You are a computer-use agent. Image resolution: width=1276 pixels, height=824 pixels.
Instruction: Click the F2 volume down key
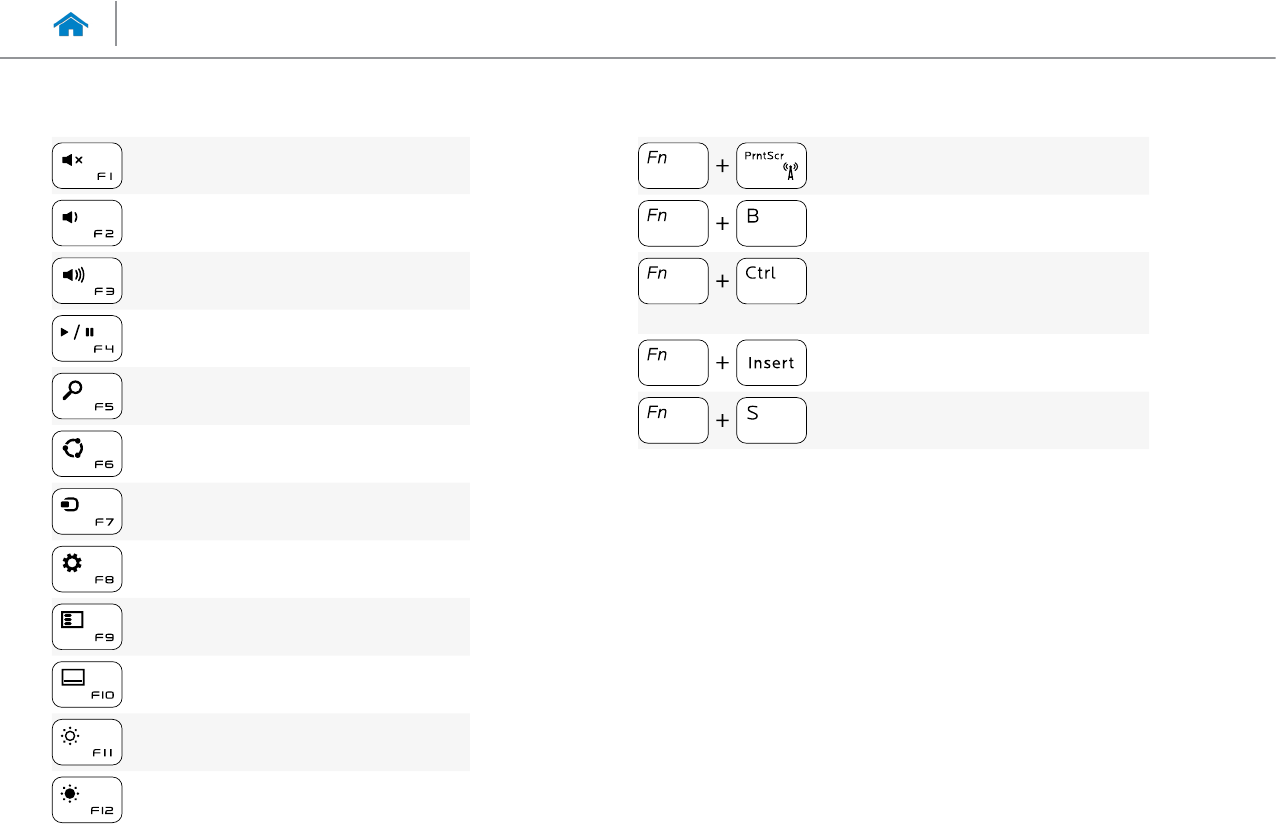(87, 224)
